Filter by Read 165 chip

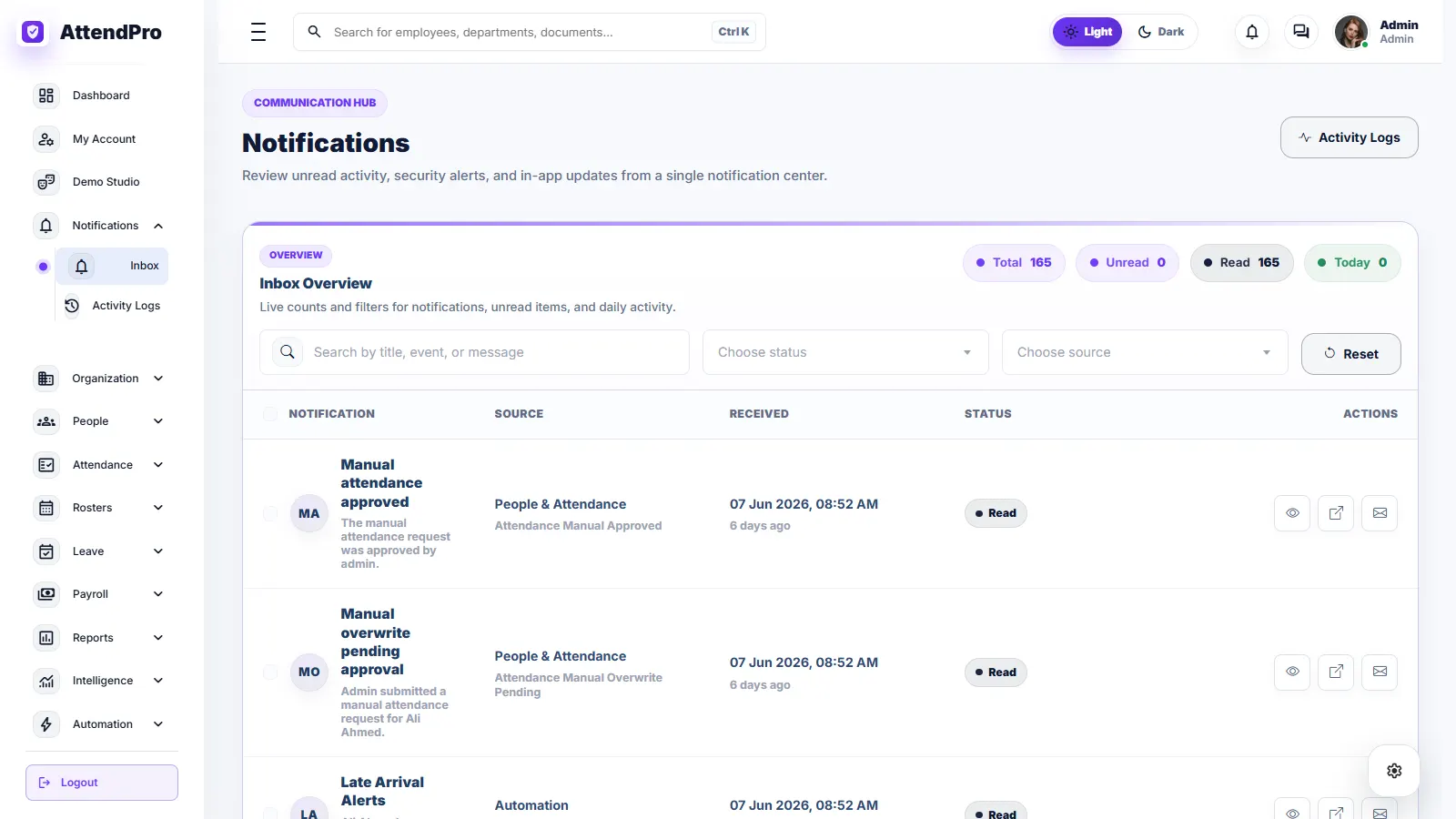coord(1242,263)
